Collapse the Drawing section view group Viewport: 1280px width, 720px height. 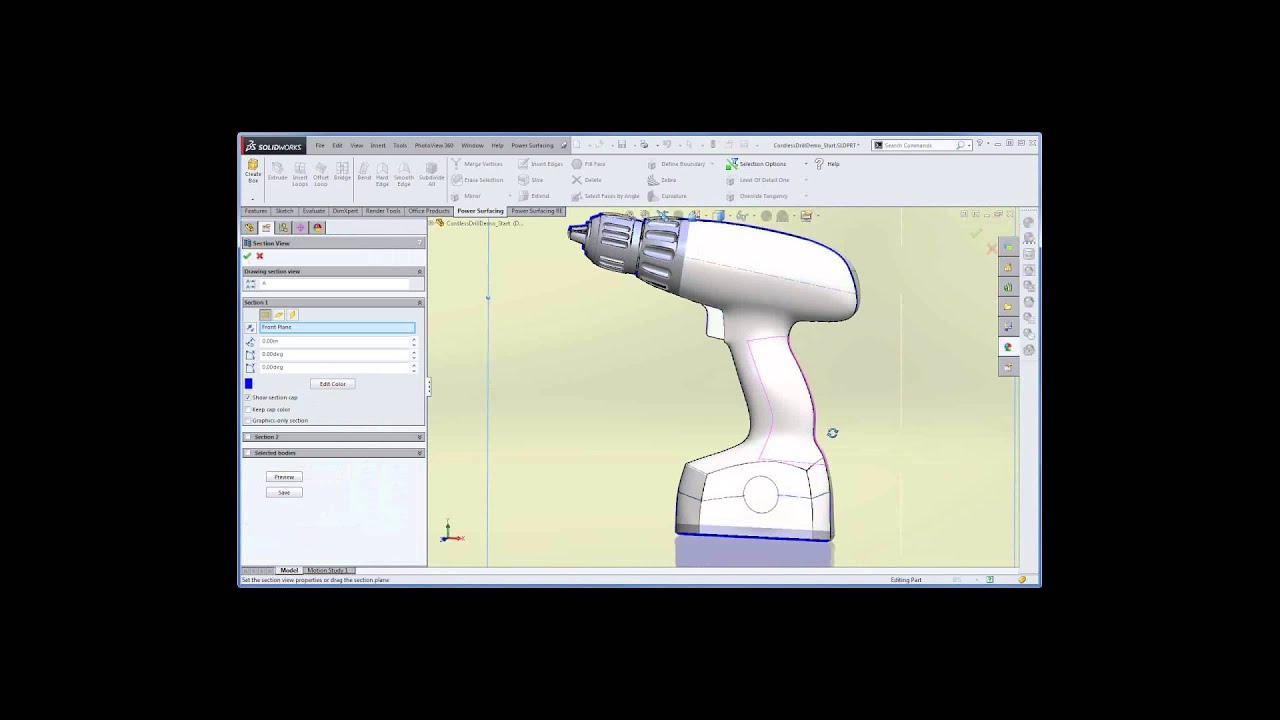(x=420, y=272)
